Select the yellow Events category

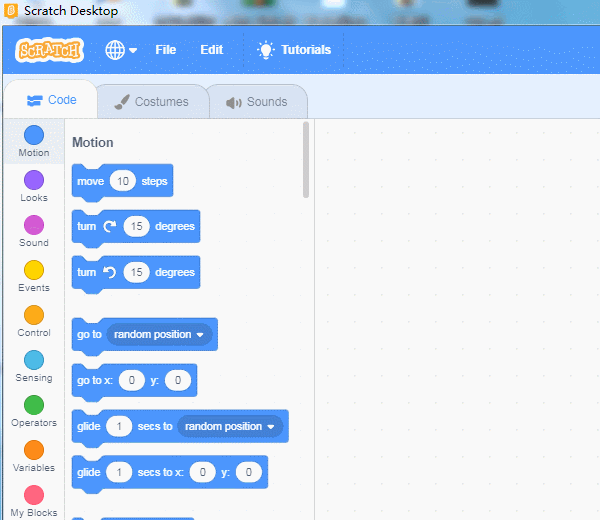tap(34, 270)
